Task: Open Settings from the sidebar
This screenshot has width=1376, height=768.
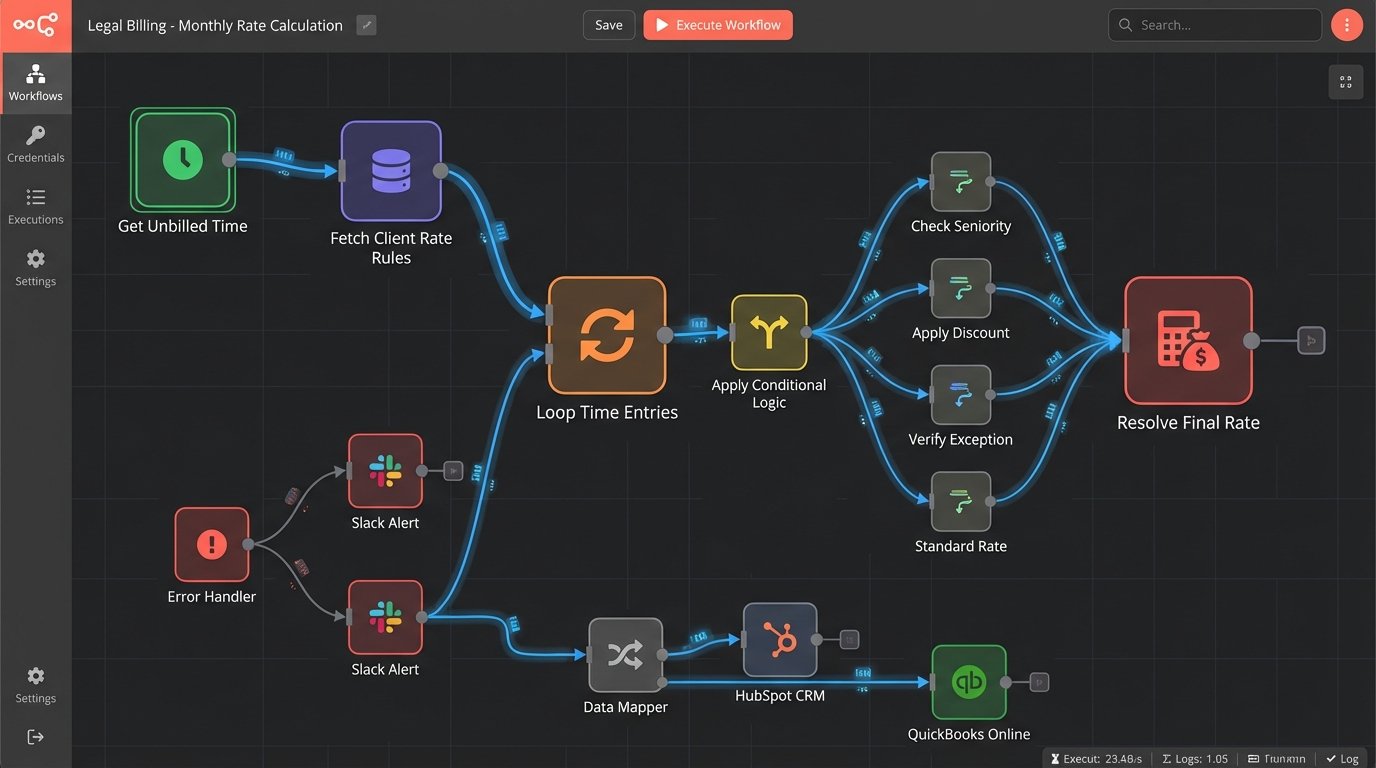Action: coord(35,267)
